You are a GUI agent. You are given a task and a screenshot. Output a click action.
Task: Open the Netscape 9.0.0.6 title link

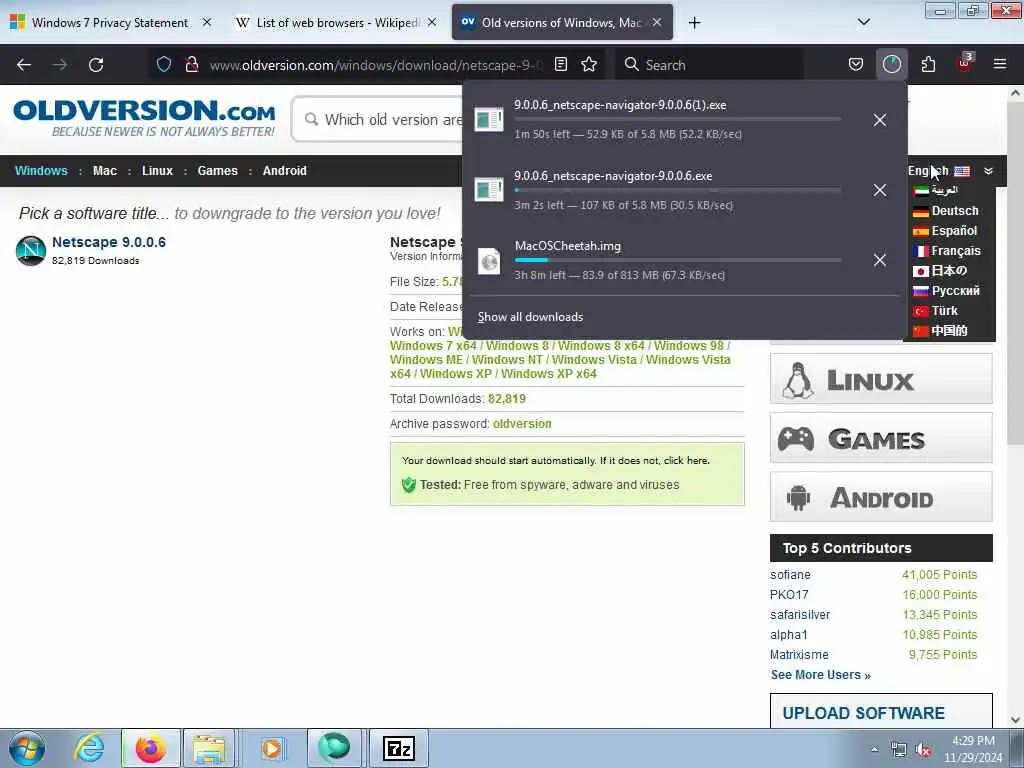pyautogui.click(x=109, y=242)
